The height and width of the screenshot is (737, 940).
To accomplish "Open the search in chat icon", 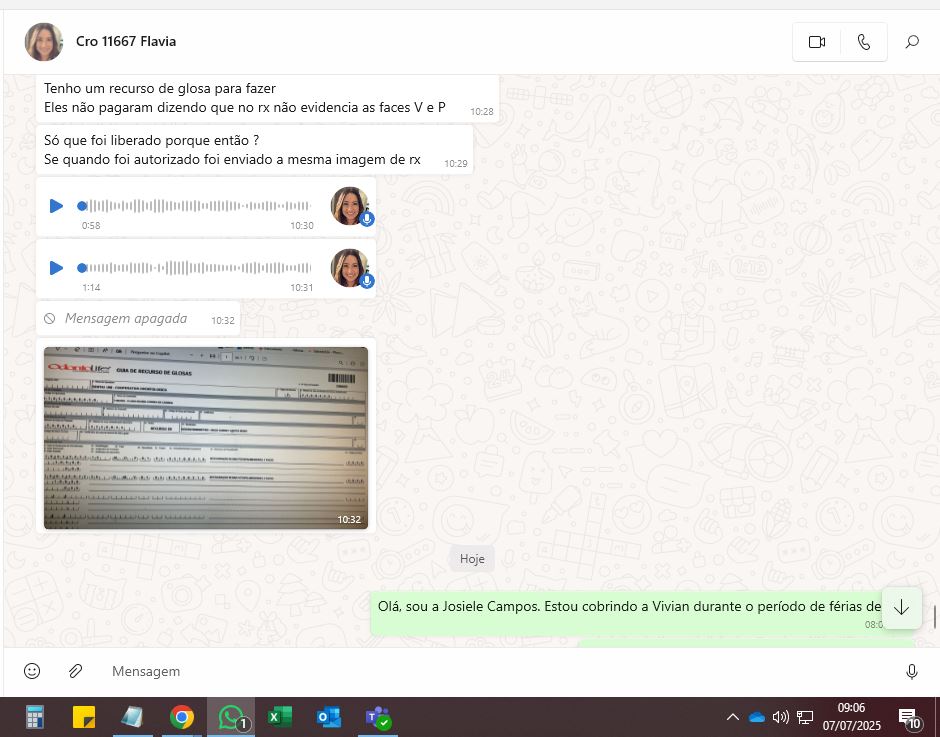I will pos(912,42).
